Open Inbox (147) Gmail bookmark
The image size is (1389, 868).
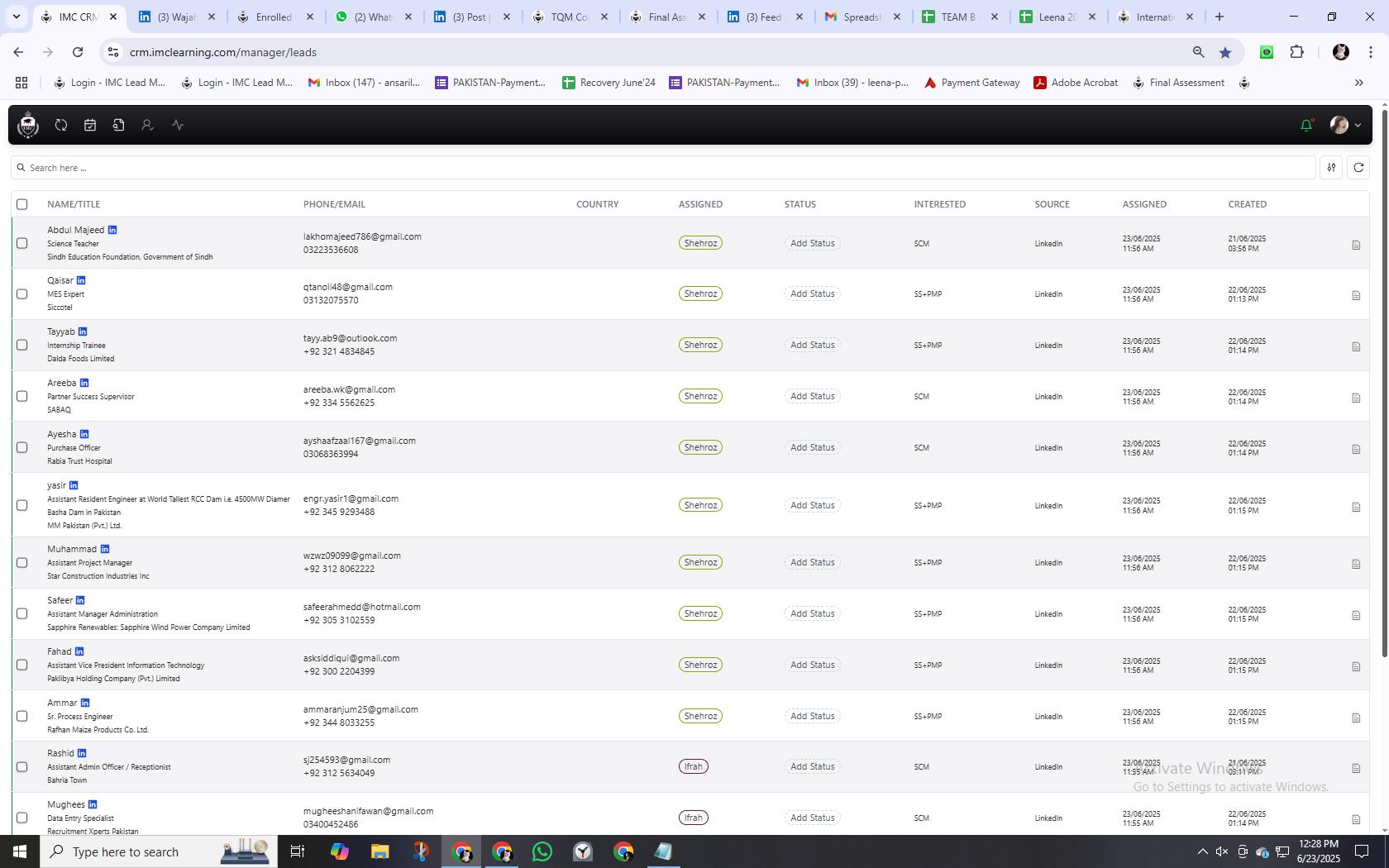click(x=364, y=83)
